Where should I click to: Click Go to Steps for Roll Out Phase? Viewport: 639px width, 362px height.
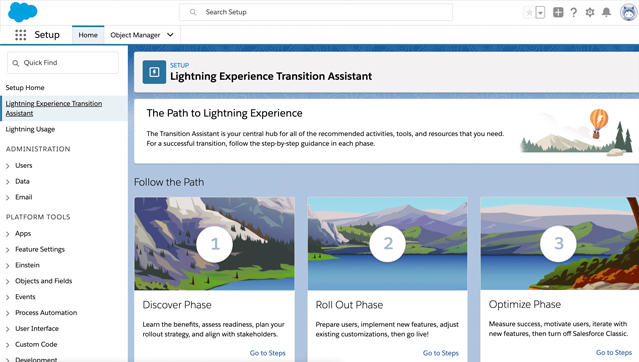click(x=441, y=353)
